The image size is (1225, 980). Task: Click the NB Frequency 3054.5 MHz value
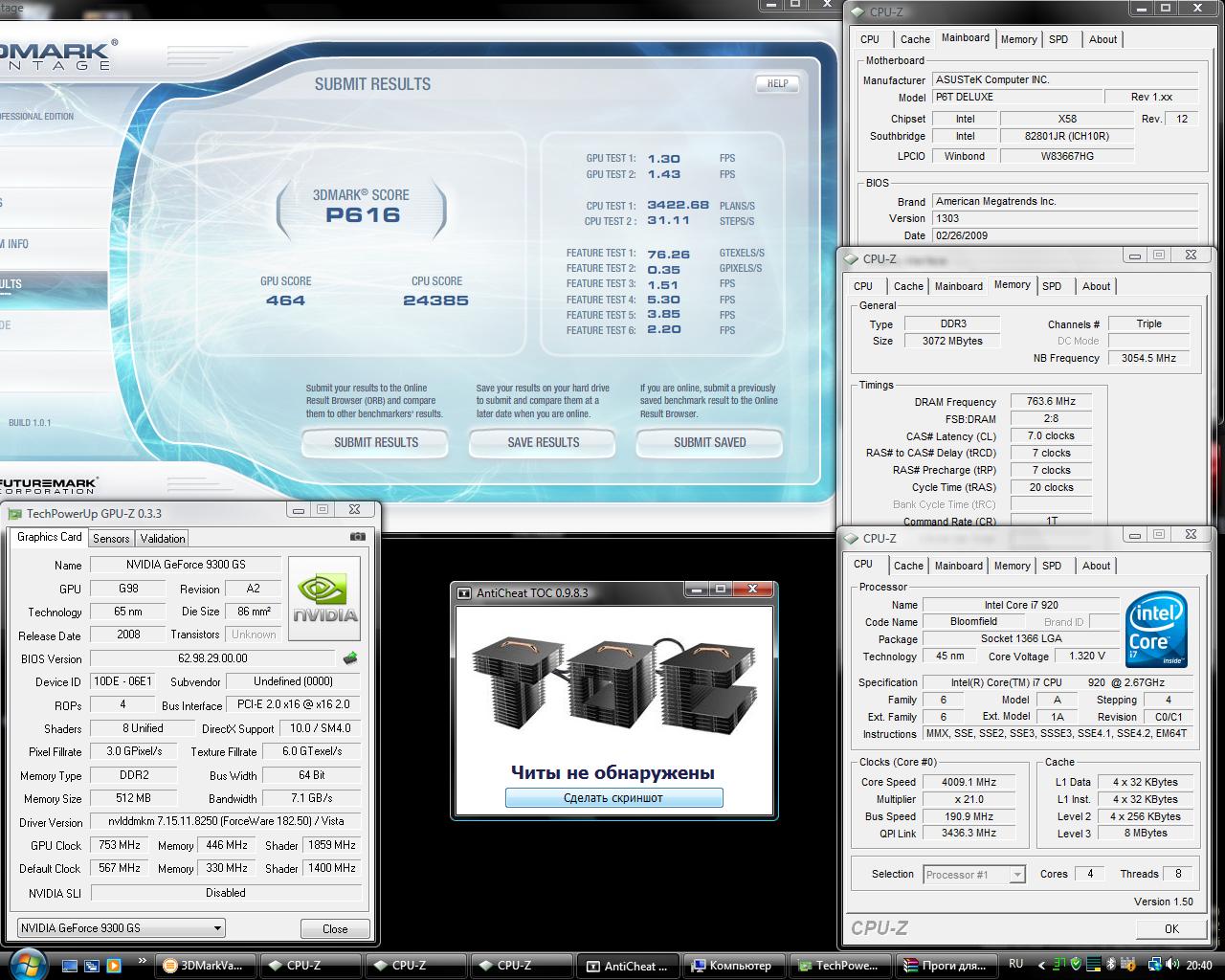coord(1148,358)
